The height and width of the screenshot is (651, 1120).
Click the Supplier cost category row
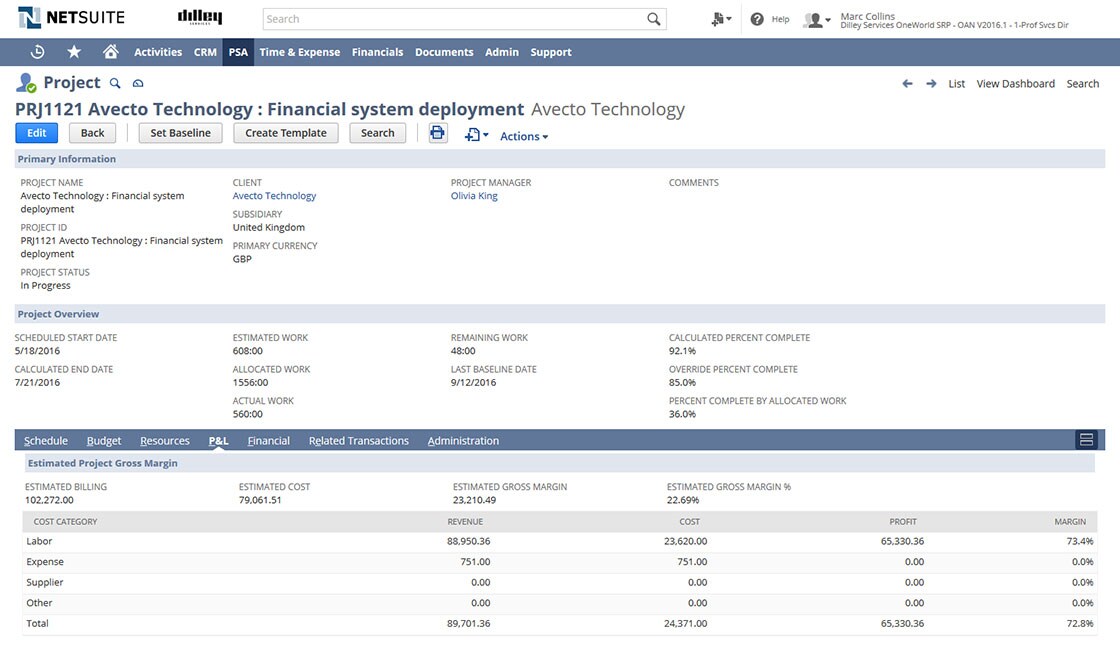(559, 582)
